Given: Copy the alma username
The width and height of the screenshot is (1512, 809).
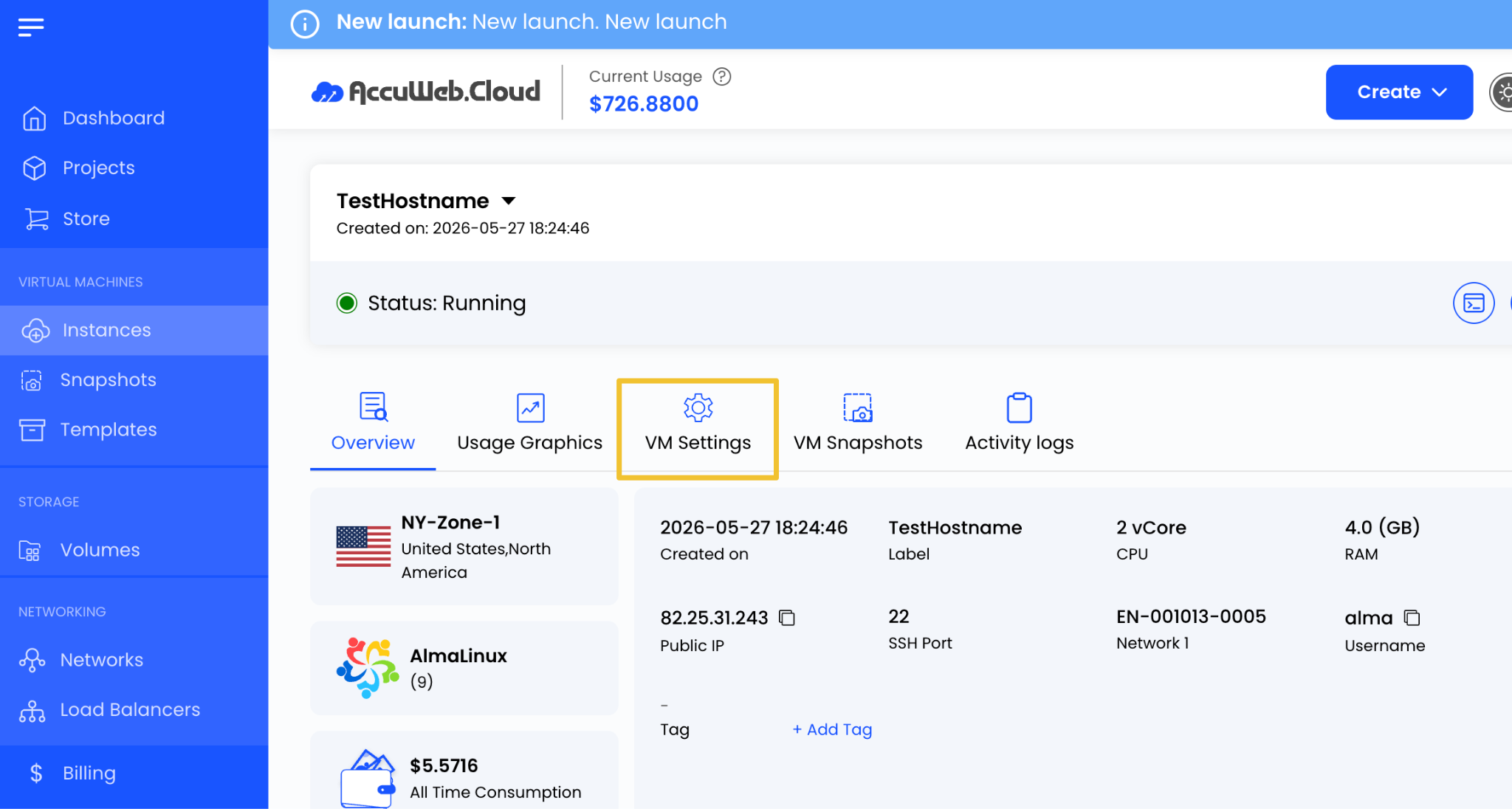Looking at the screenshot, I should [1412, 618].
